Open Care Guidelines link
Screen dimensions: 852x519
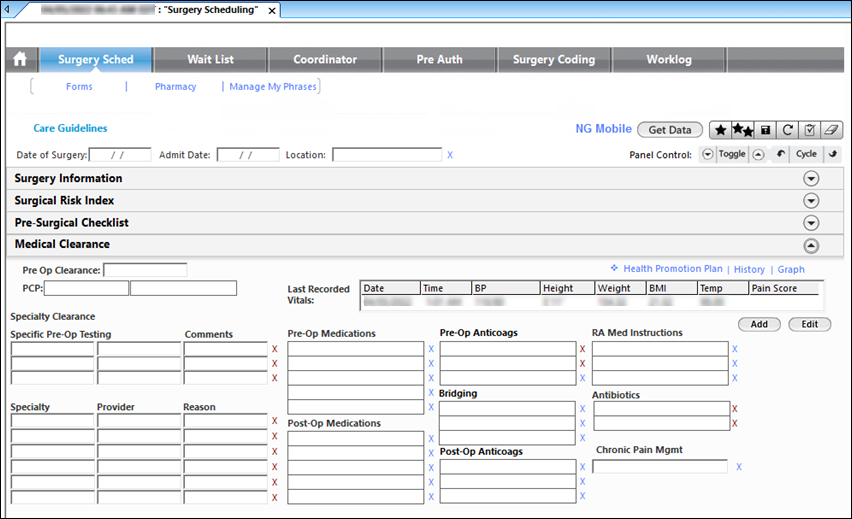(70, 128)
